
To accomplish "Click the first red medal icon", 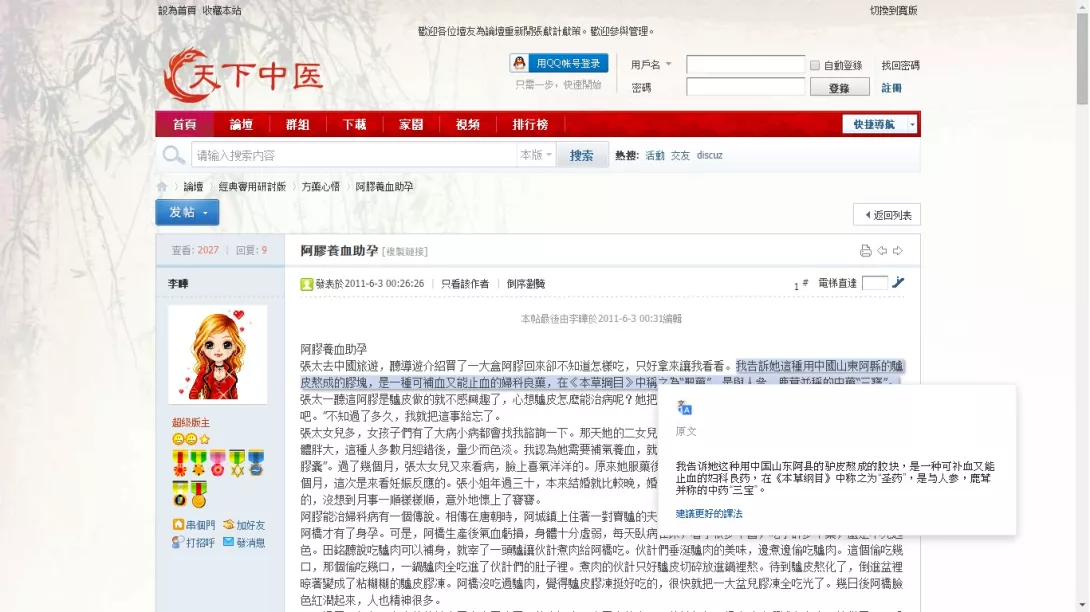I will (180, 462).
